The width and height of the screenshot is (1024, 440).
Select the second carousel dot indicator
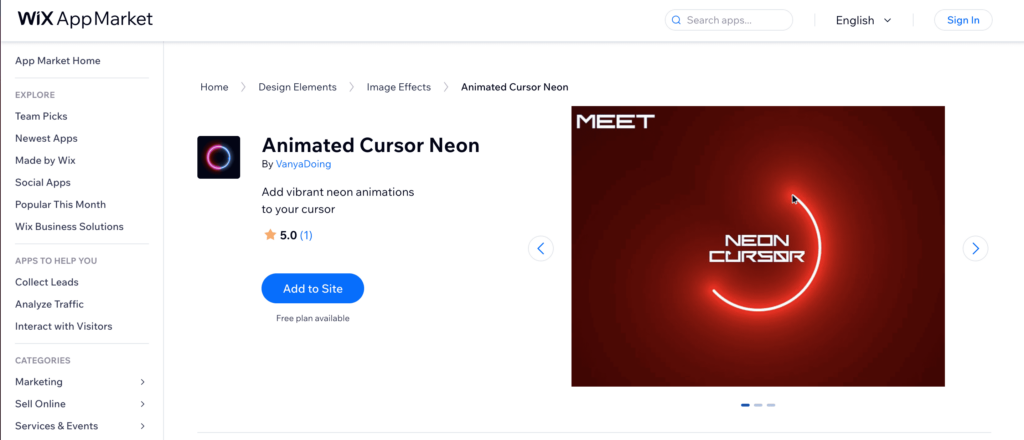tap(758, 405)
